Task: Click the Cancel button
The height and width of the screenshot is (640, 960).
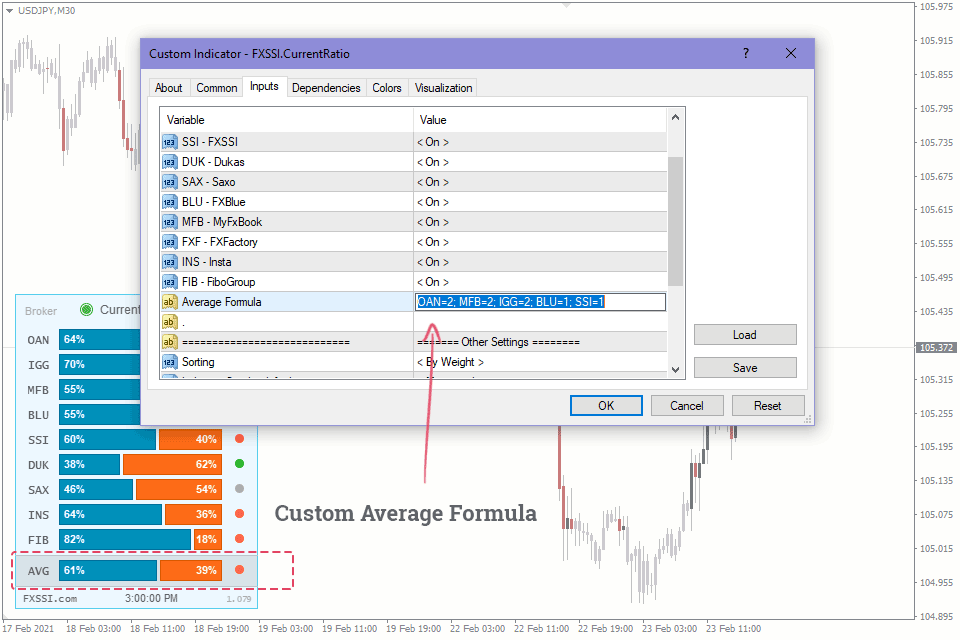Action: (x=687, y=405)
